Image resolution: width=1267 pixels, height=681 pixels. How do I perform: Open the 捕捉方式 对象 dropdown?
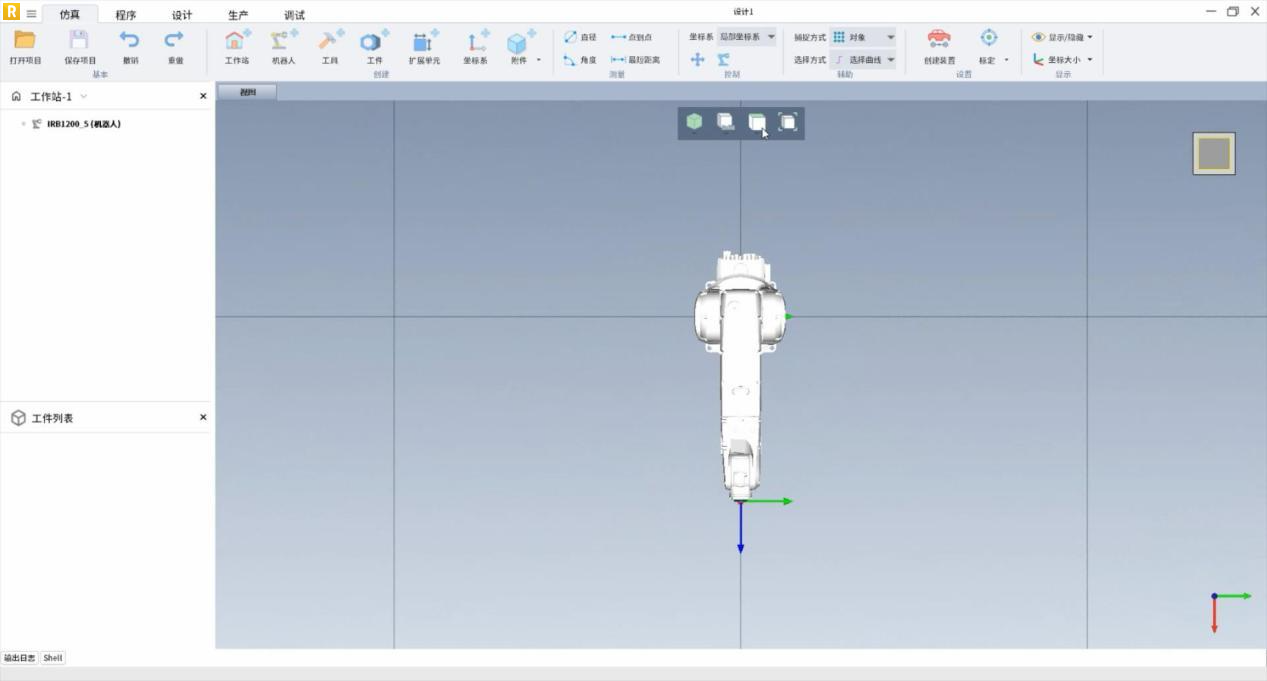(x=863, y=37)
